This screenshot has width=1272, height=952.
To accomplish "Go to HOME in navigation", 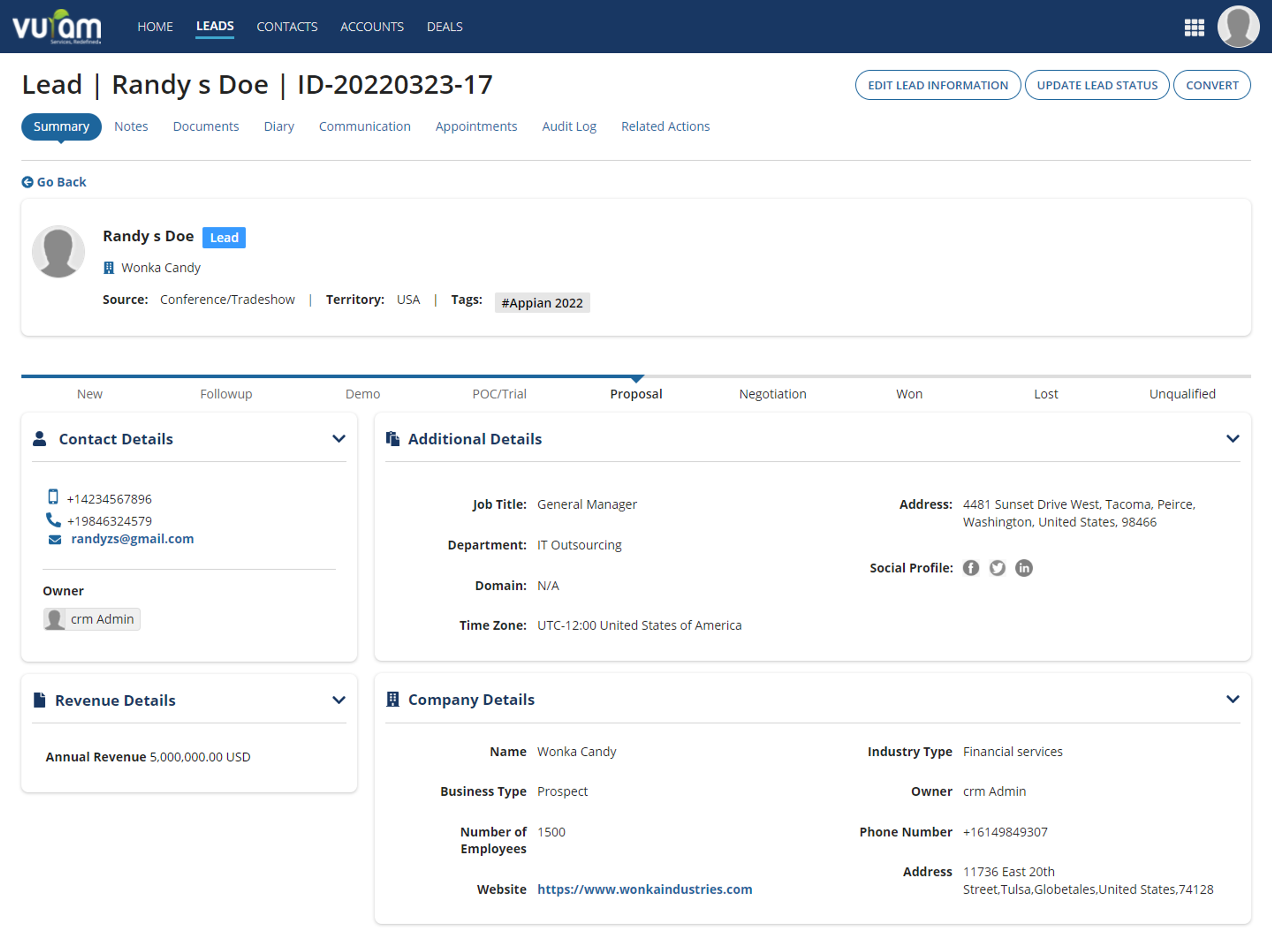I will (155, 27).
